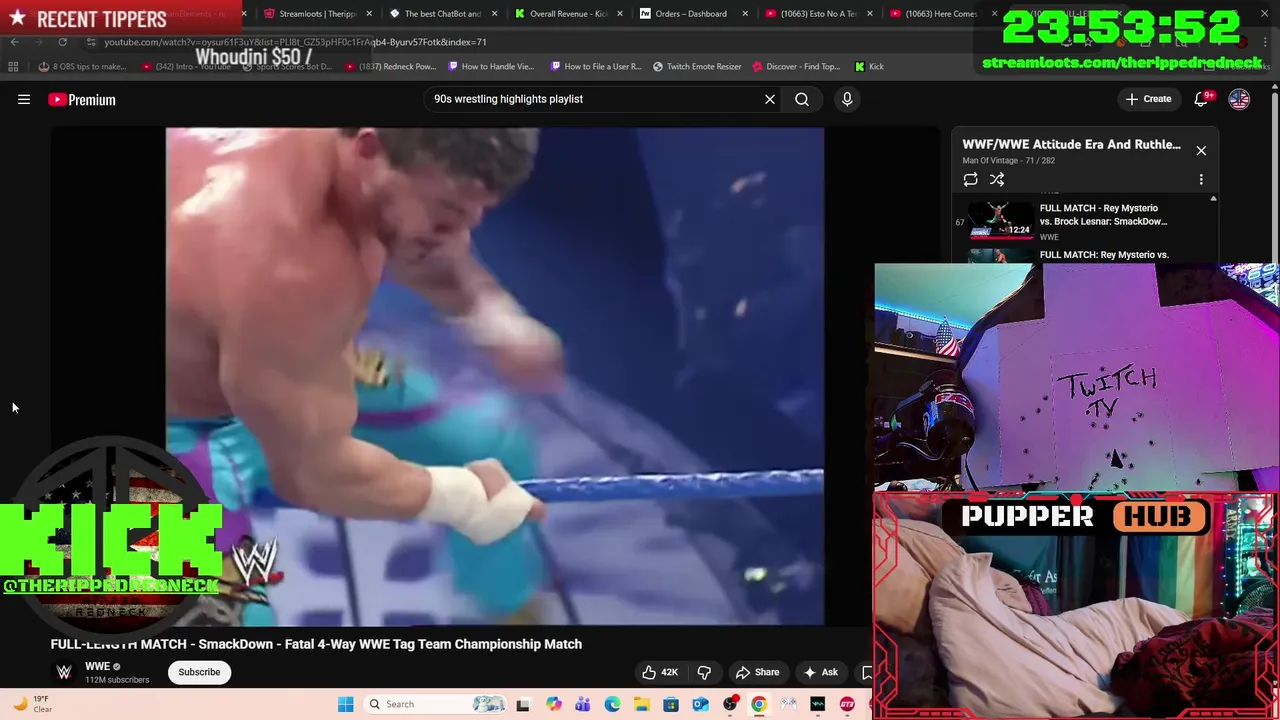Open Google Chrome from taskbar
The image size is (1280, 720).
coord(759,704)
